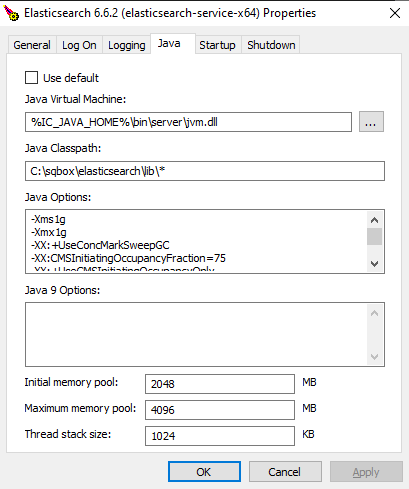Viewport: 409px width, 489px height.
Task: Click up arrow of Java Options scrollbar
Action: (374, 220)
